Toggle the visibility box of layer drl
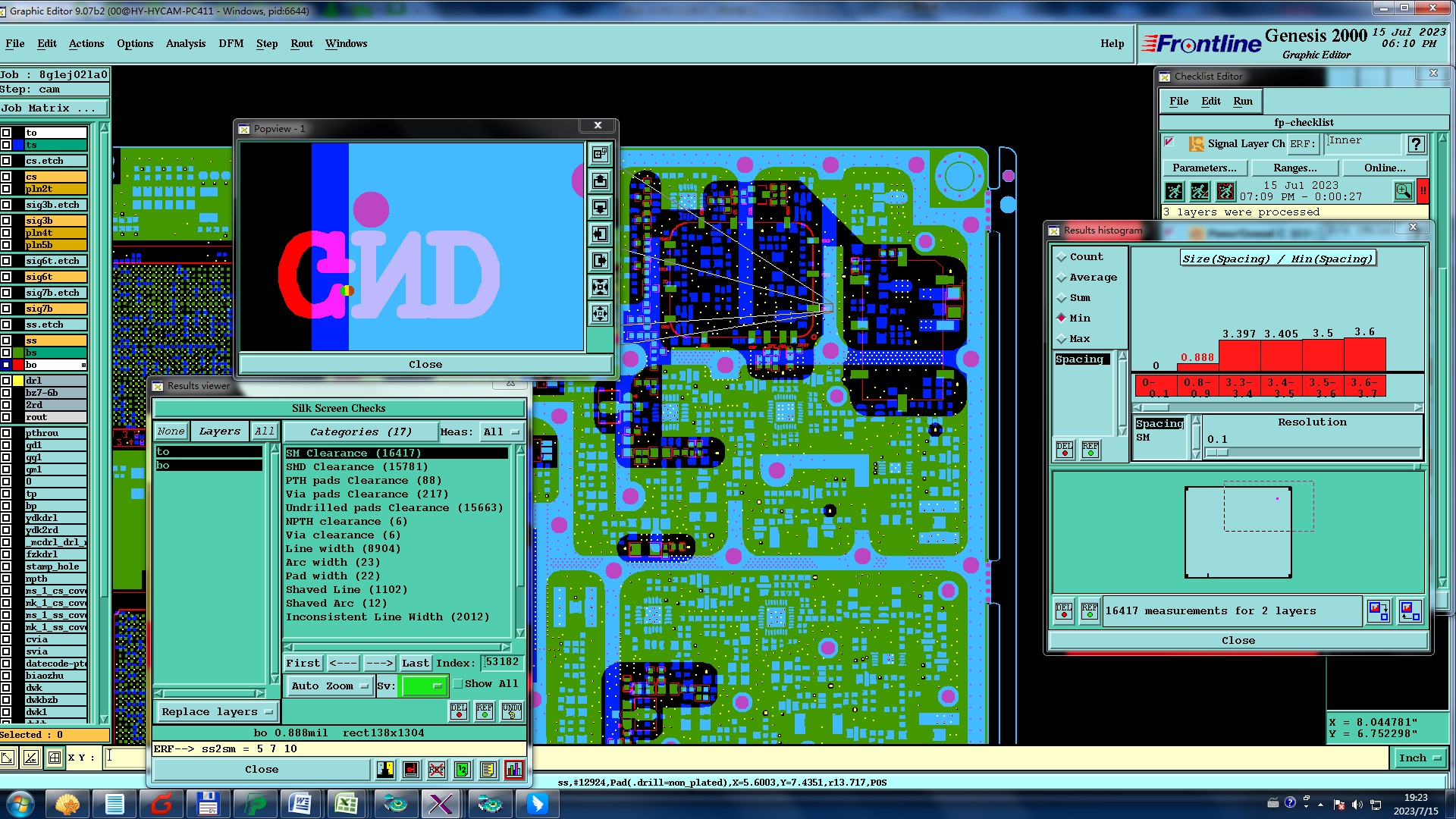 point(6,381)
